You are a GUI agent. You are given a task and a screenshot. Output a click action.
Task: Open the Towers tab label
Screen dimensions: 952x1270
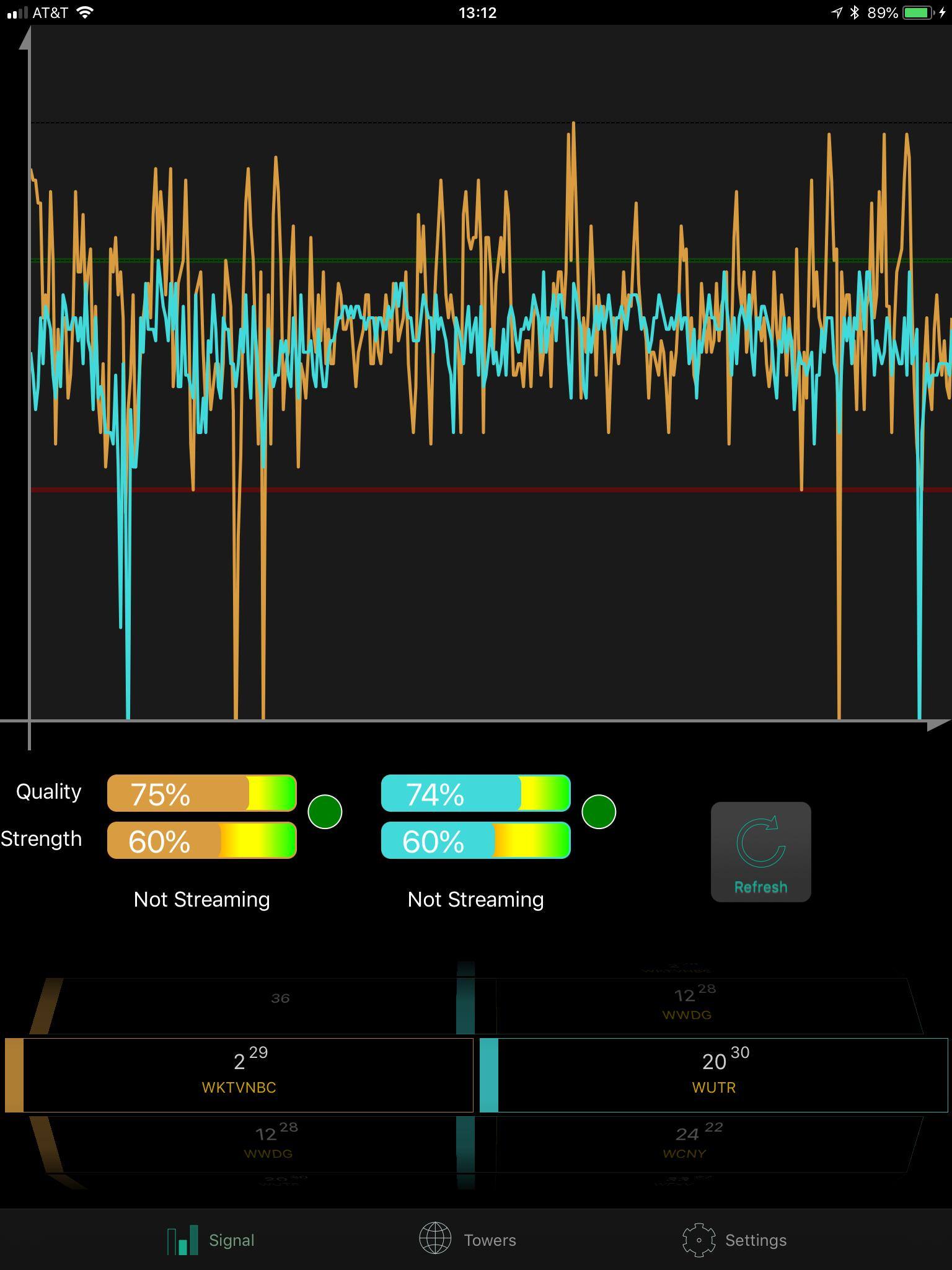(490, 1240)
